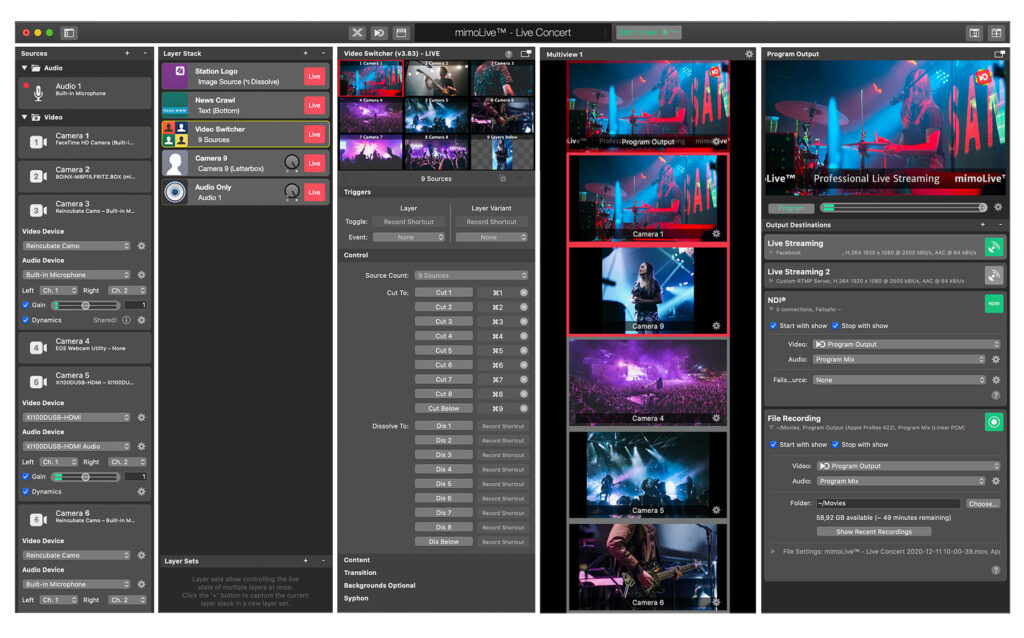Screen dimensions: 1024x638
Task: Click the Dis 3 dissolve button
Action: [443, 455]
